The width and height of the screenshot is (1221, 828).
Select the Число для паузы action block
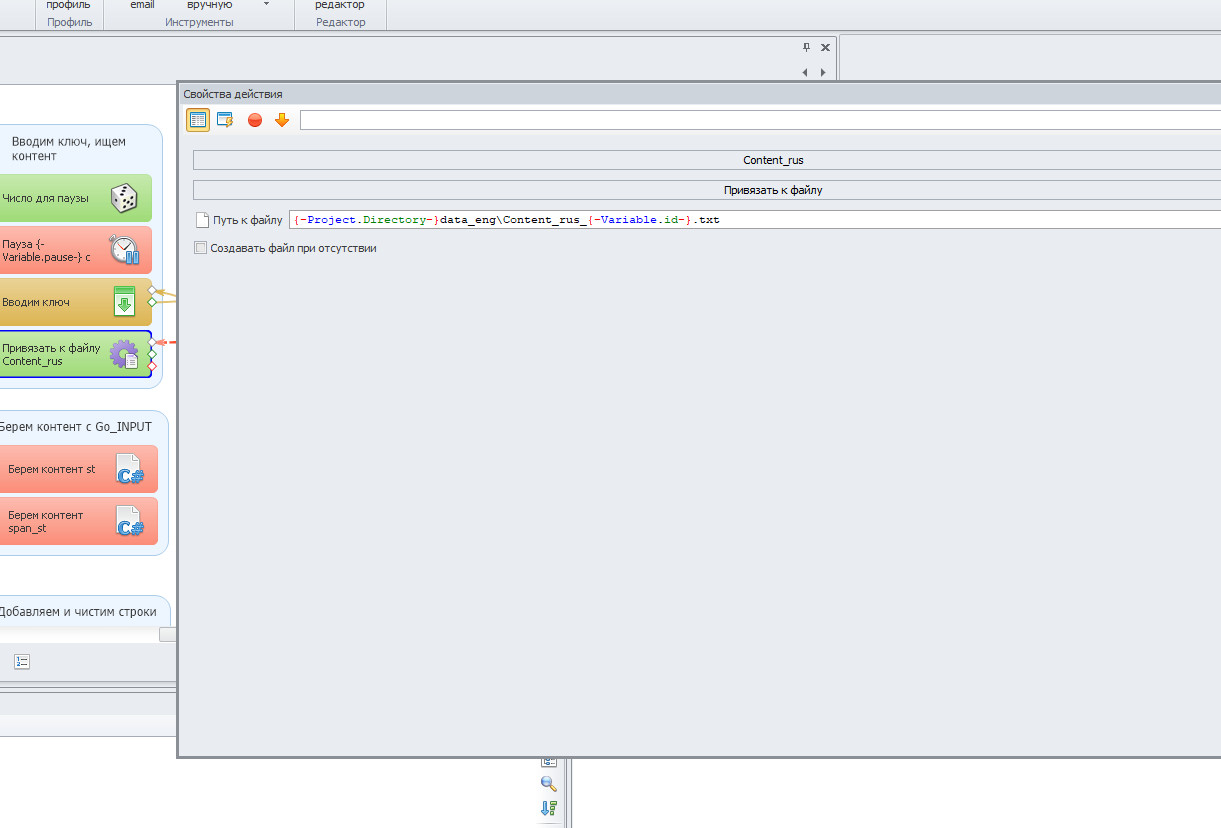75,198
